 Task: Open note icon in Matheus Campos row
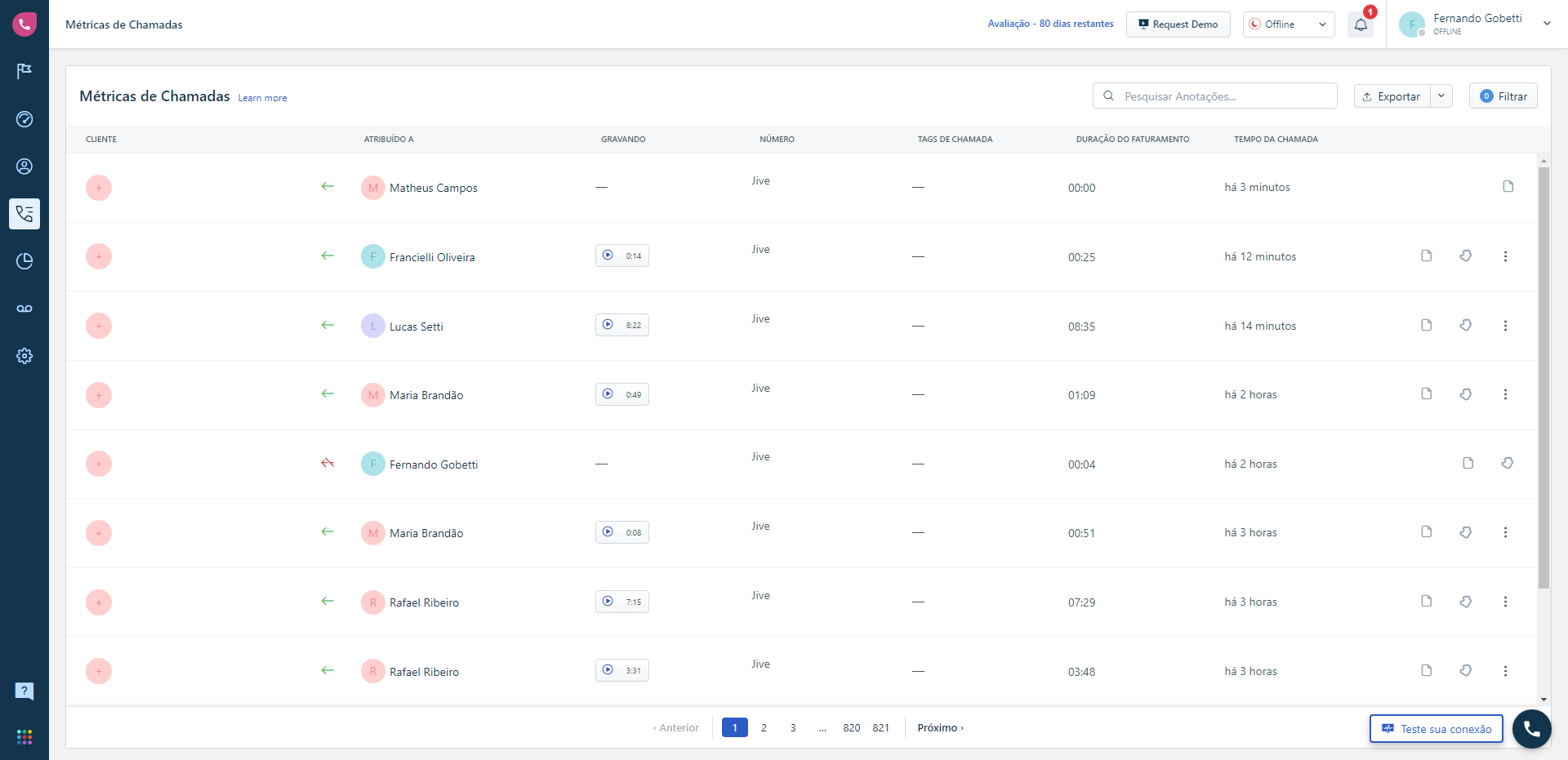[1508, 187]
